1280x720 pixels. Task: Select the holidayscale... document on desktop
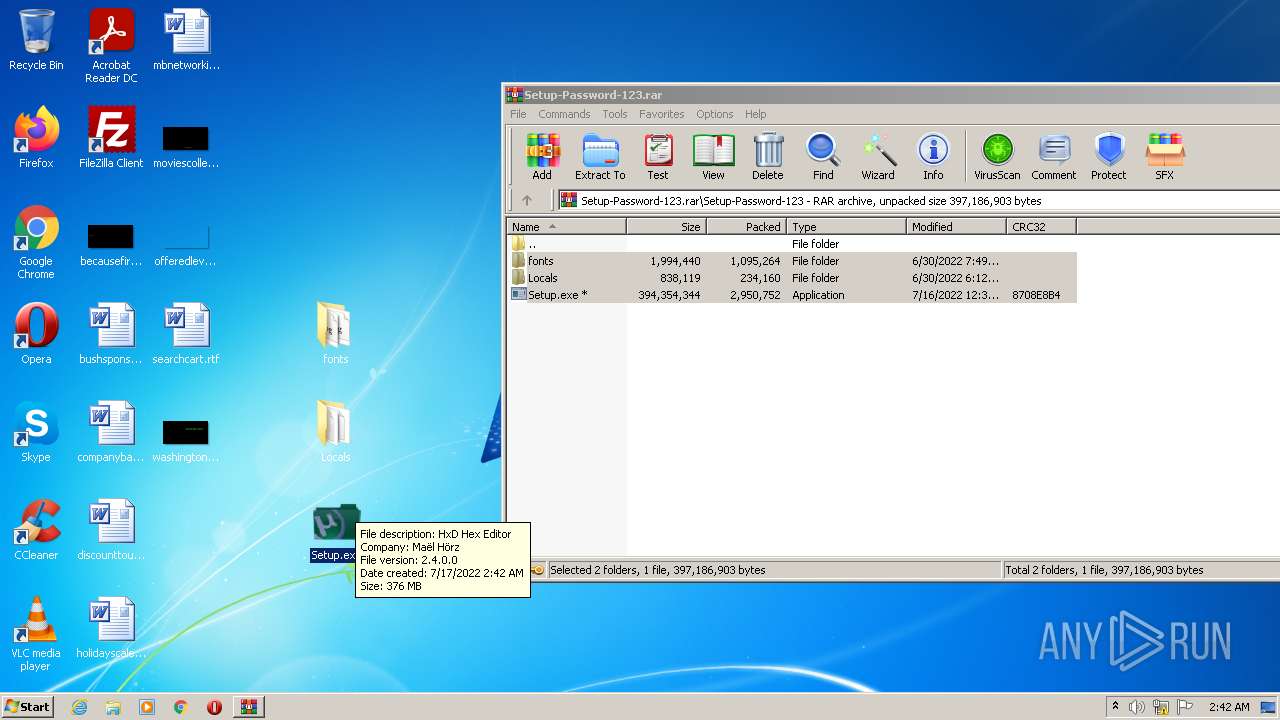click(x=111, y=628)
